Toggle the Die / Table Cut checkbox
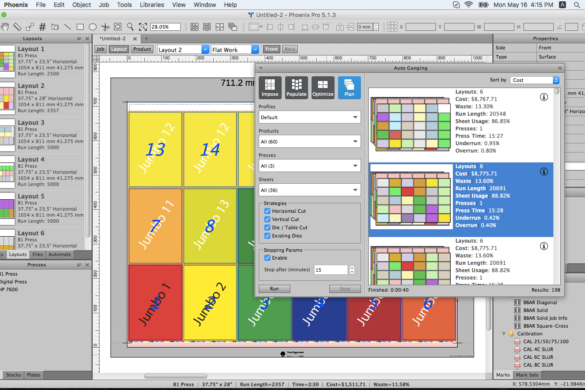The height and width of the screenshot is (390, 585). point(267,227)
